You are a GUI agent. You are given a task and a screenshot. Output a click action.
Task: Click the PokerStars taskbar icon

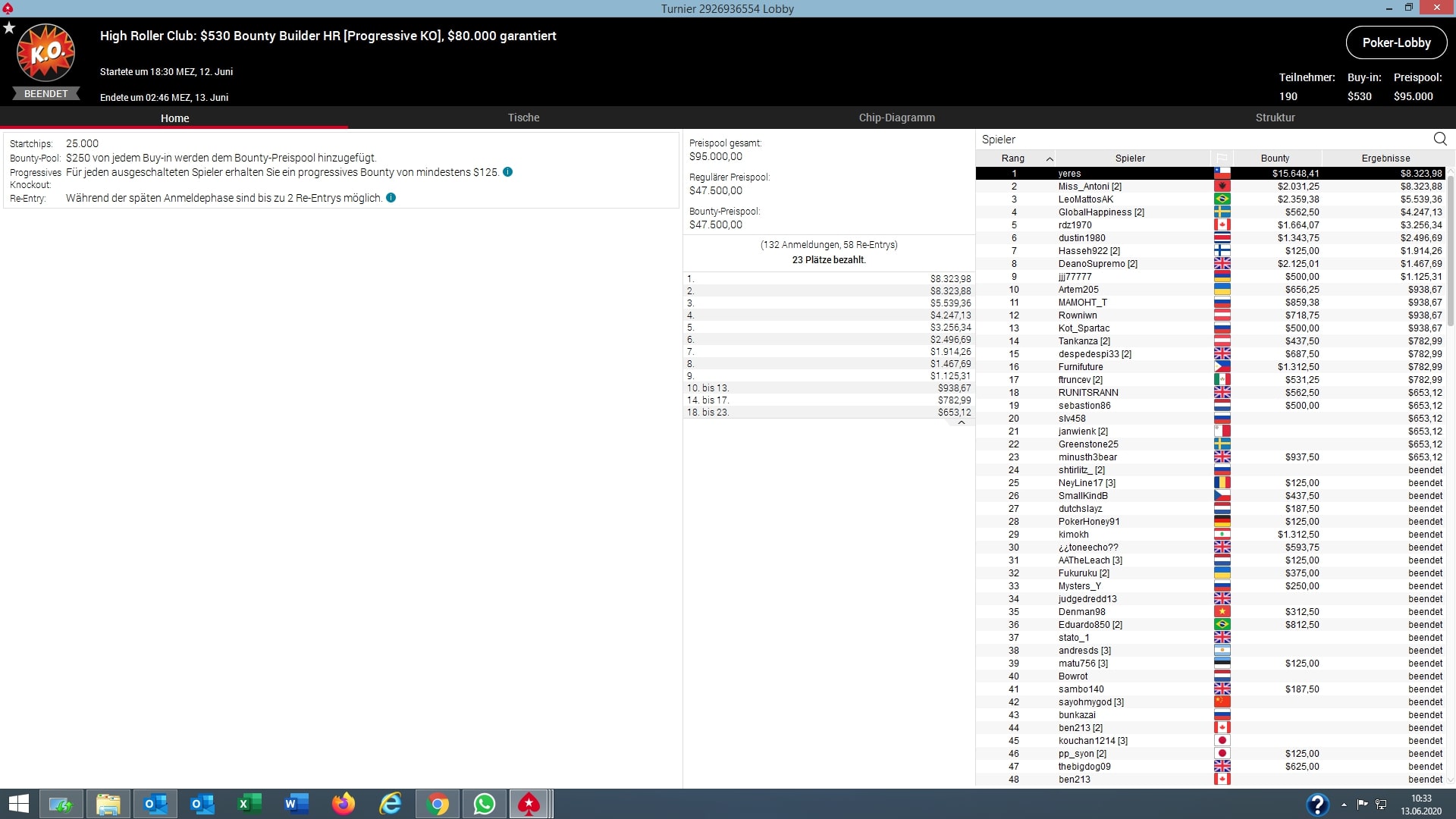(529, 804)
